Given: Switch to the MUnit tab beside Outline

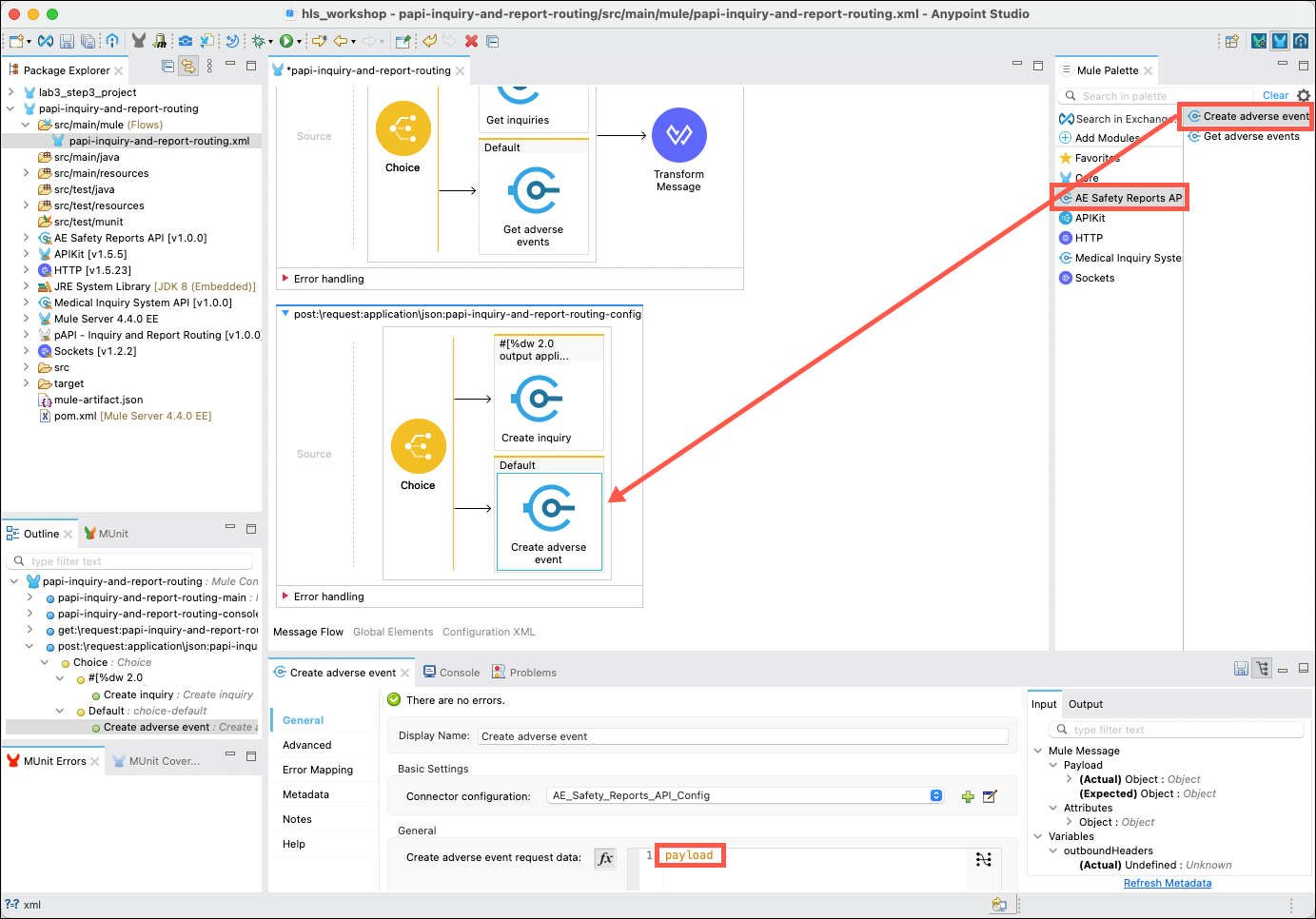Looking at the screenshot, I should click(106, 534).
